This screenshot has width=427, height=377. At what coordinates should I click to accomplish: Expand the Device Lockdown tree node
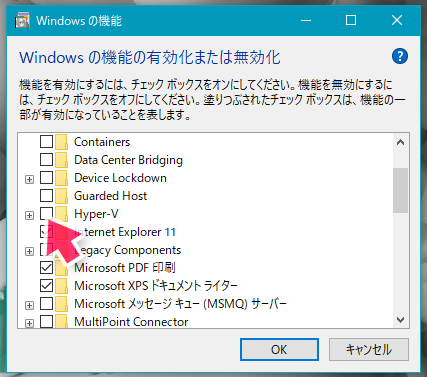29,179
